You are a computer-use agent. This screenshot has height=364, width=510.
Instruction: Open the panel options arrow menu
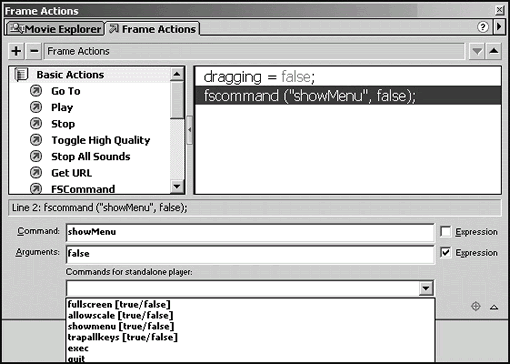[499, 26]
